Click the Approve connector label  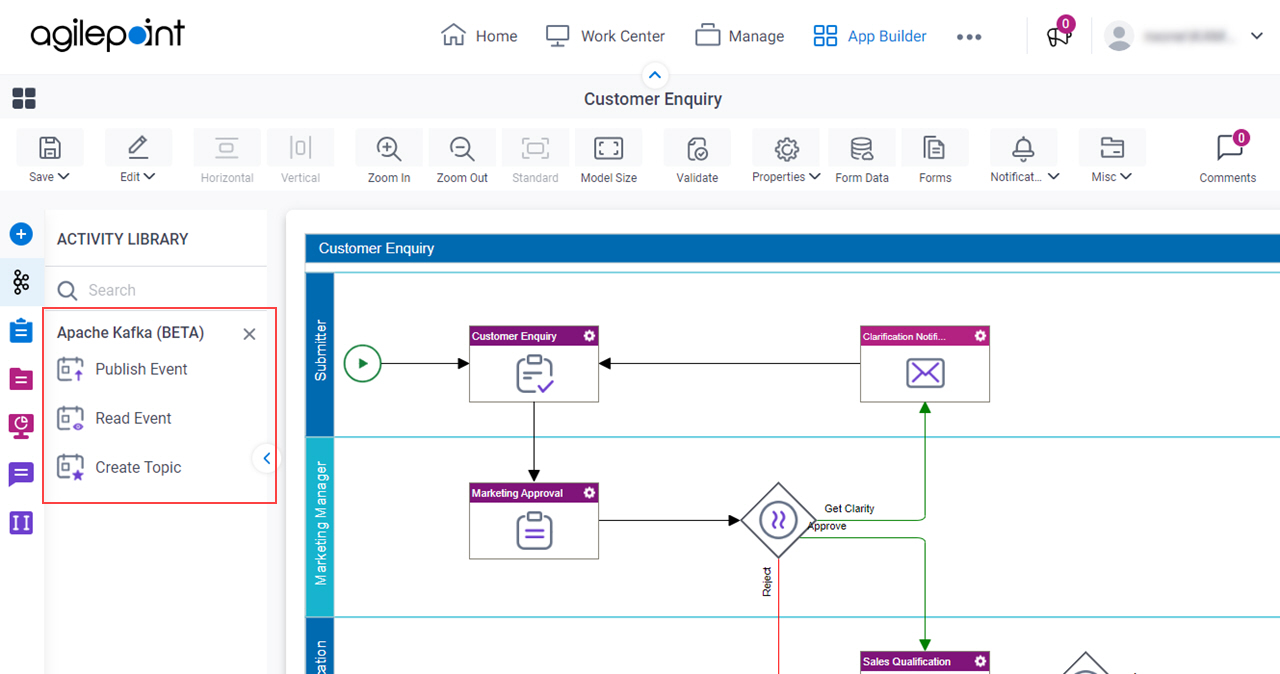tap(827, 526)
